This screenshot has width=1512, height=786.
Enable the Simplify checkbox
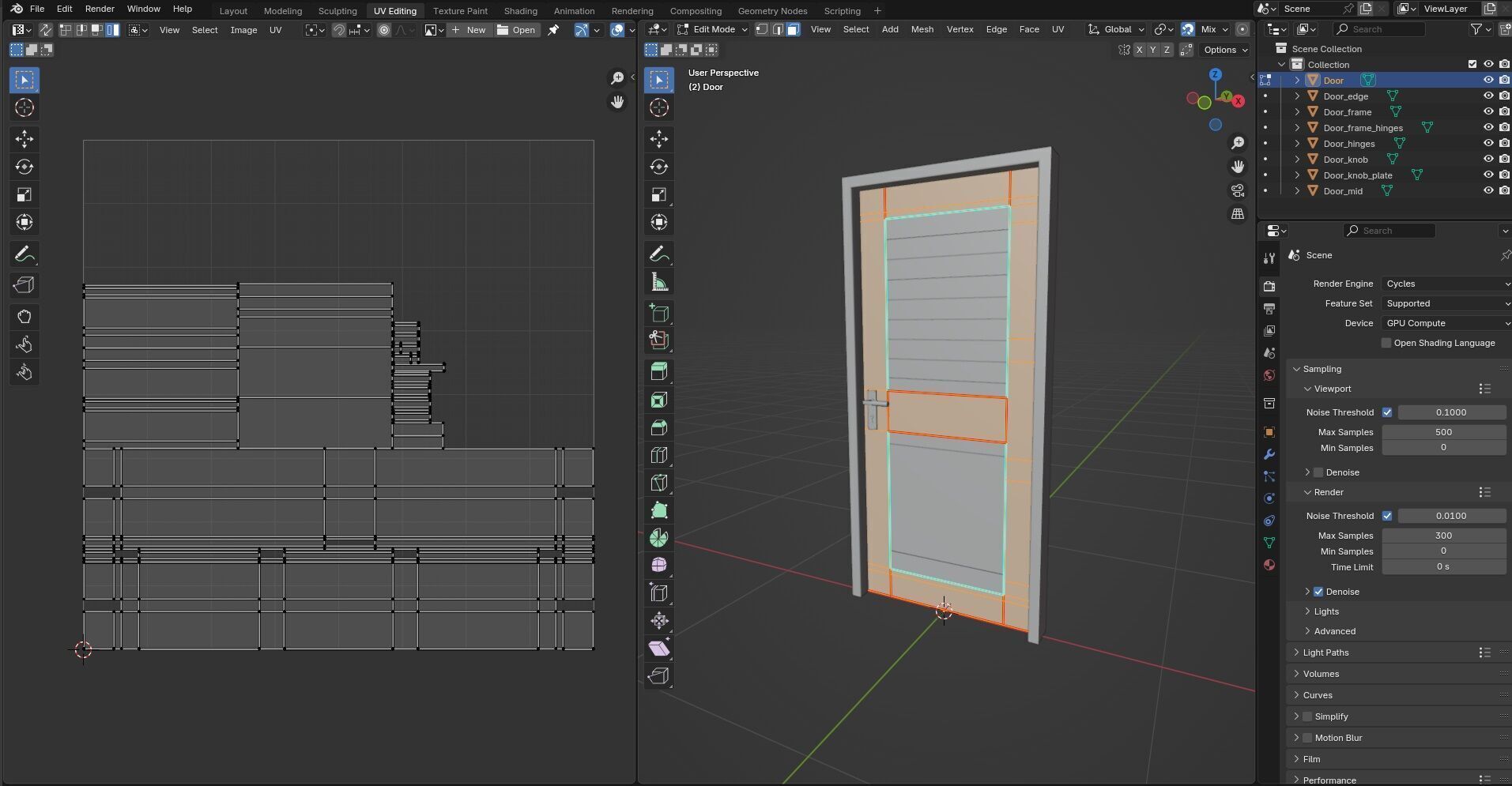1307,716
